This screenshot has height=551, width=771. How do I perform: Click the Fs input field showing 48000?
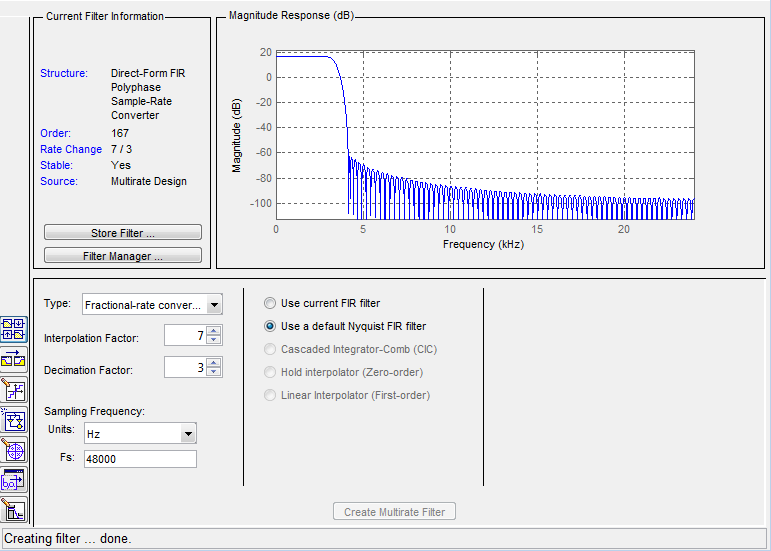click(140, 459)
